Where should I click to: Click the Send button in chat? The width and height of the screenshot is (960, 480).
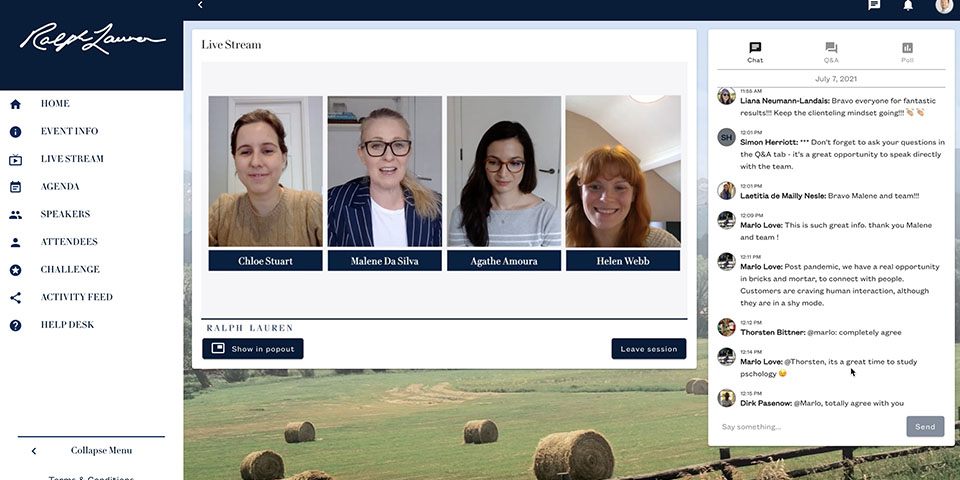(x=925, y=427)
